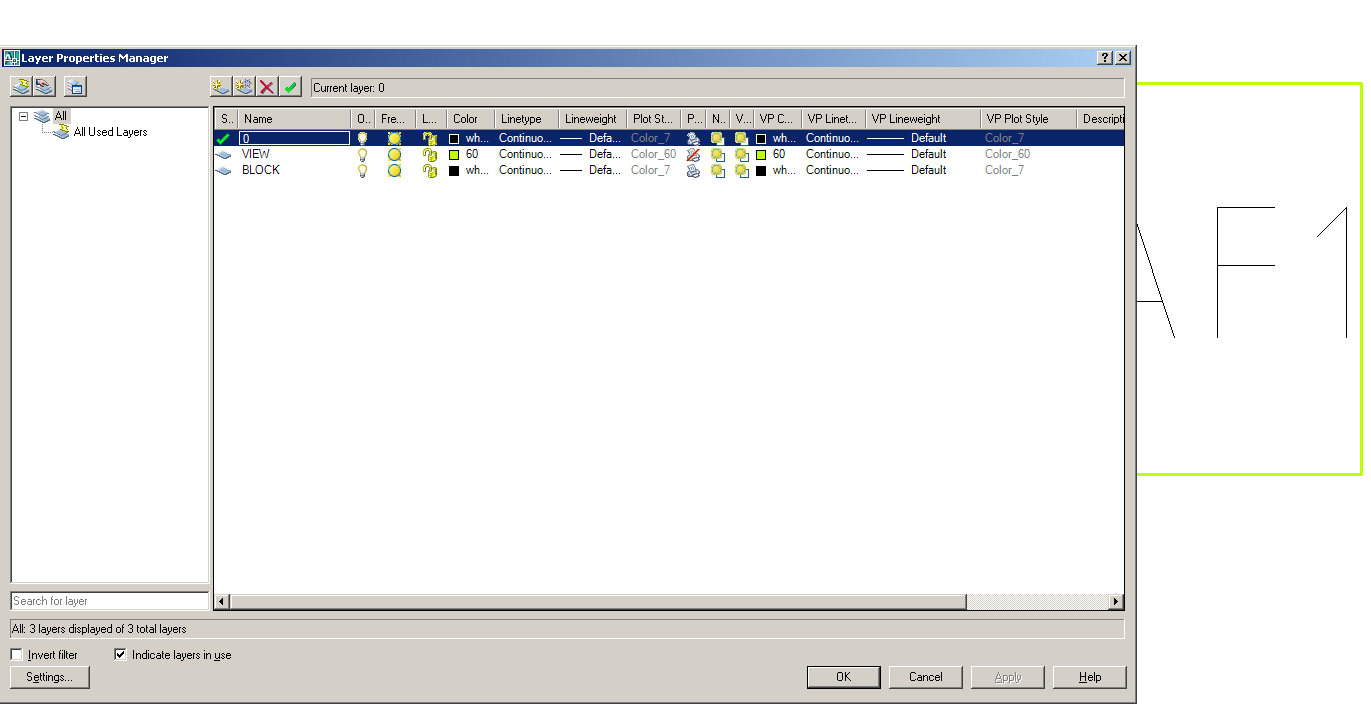Lock layer BLOCK with padlock icon
1371x709 pixels.
point(429,171)
